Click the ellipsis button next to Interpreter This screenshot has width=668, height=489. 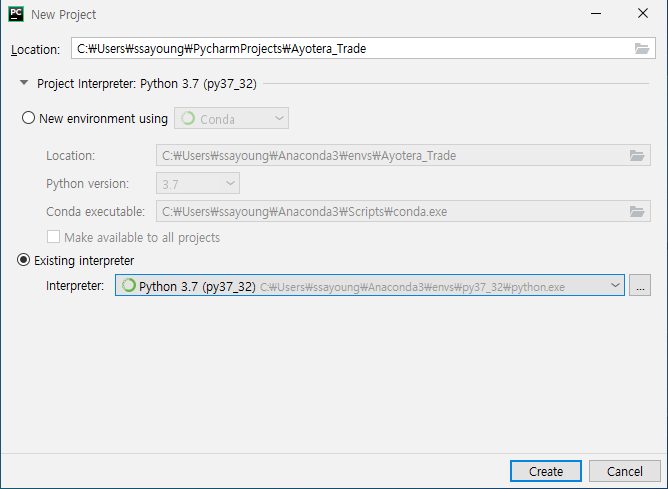tap(640, 285)
